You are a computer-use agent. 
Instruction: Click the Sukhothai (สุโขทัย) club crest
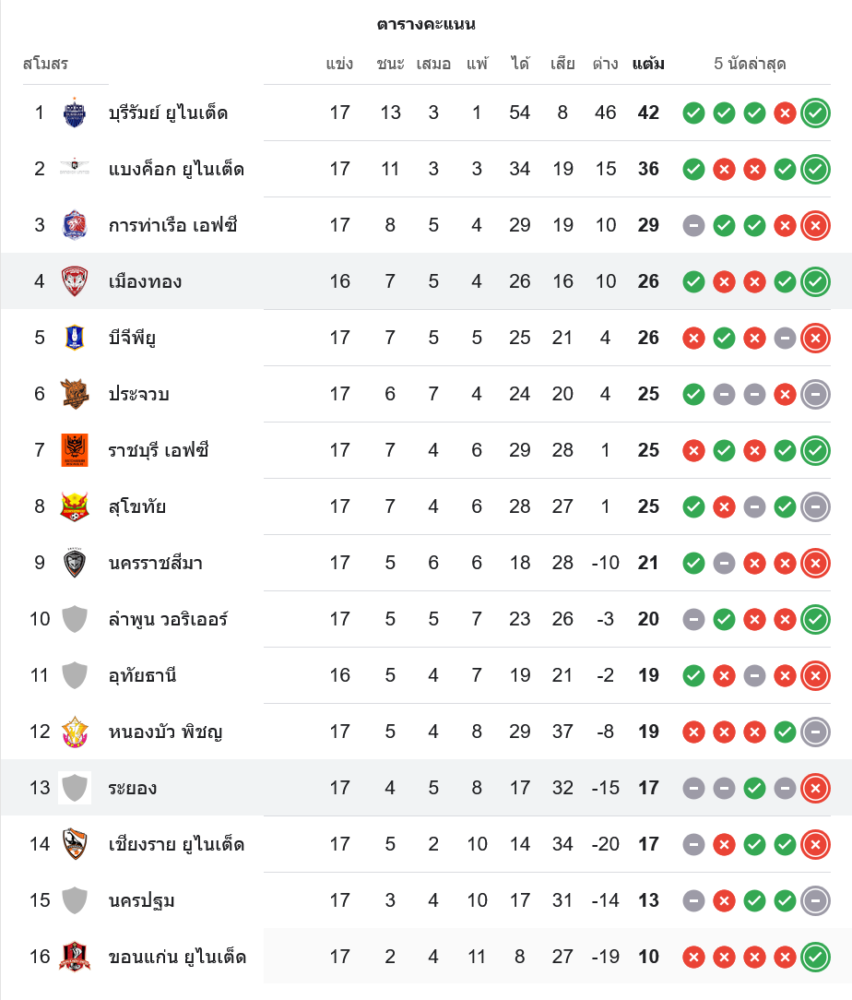tap(75, 506)
